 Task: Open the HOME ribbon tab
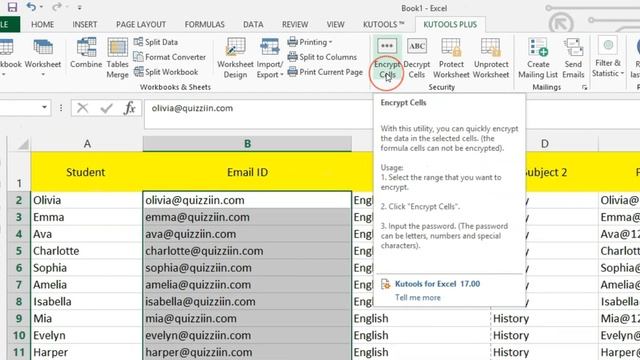(42, 24)
